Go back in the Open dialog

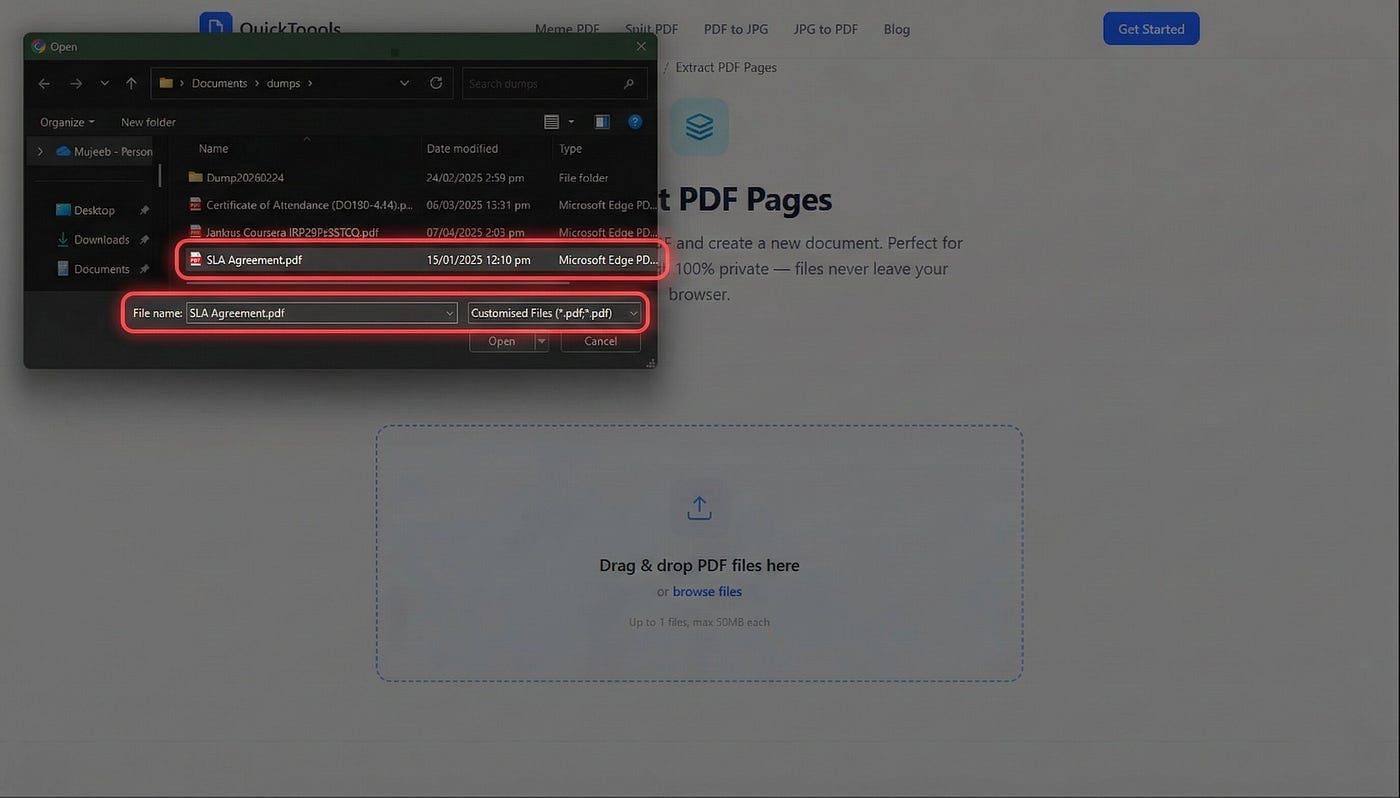coord(44,84)
